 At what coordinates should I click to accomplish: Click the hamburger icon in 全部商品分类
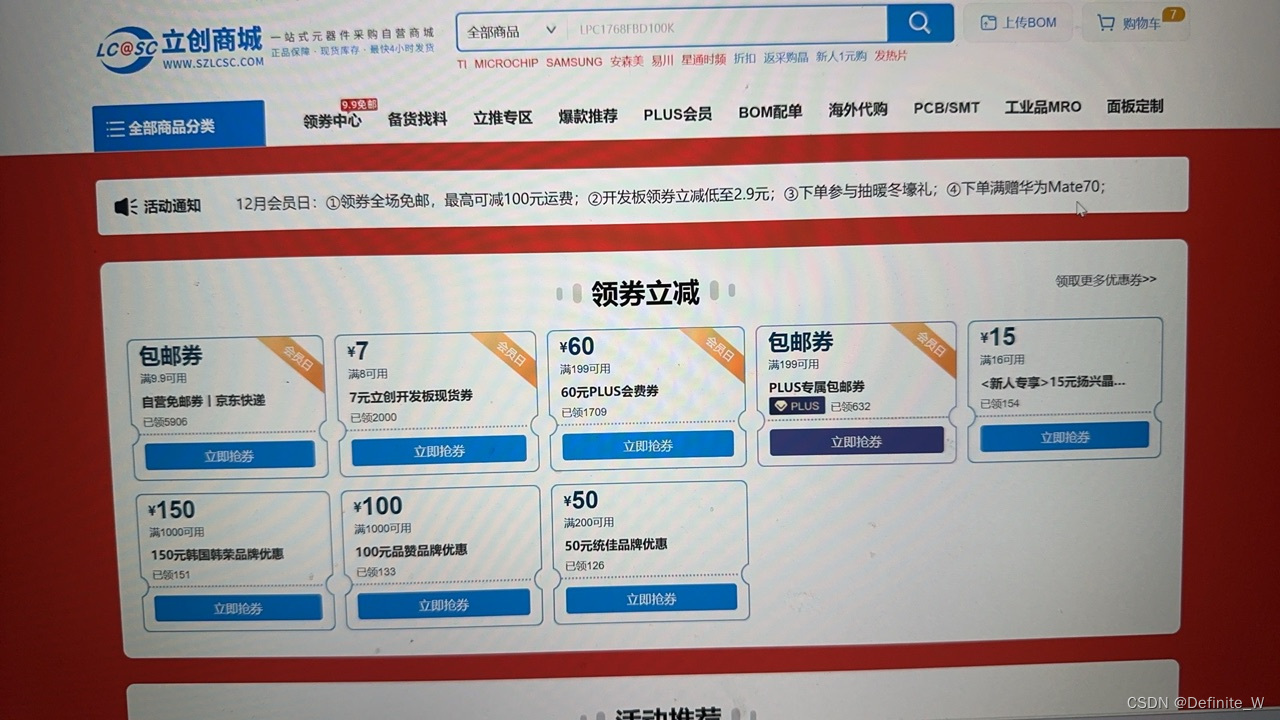point(115,128)
